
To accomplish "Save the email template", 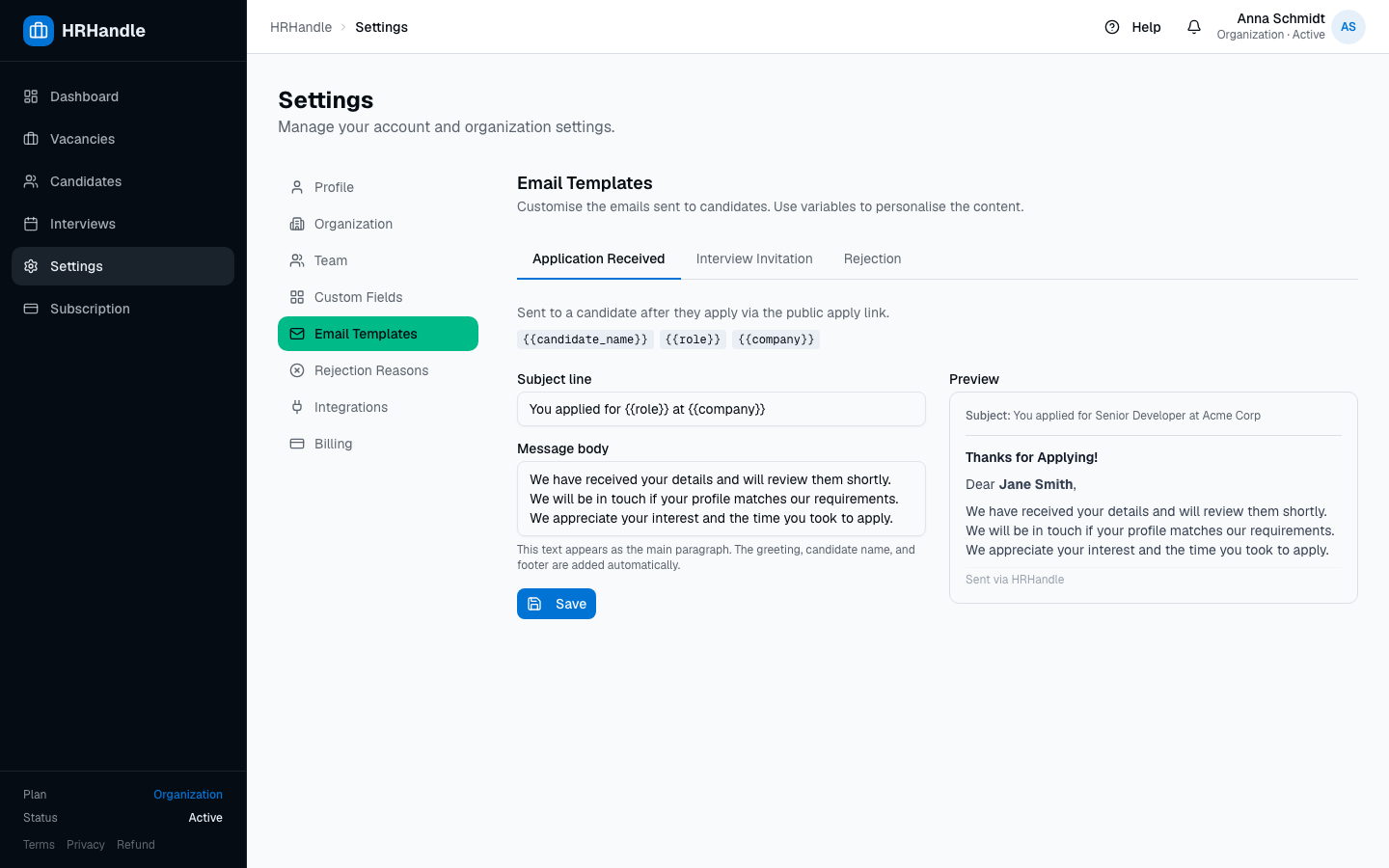I will click(x=557, y=604).
